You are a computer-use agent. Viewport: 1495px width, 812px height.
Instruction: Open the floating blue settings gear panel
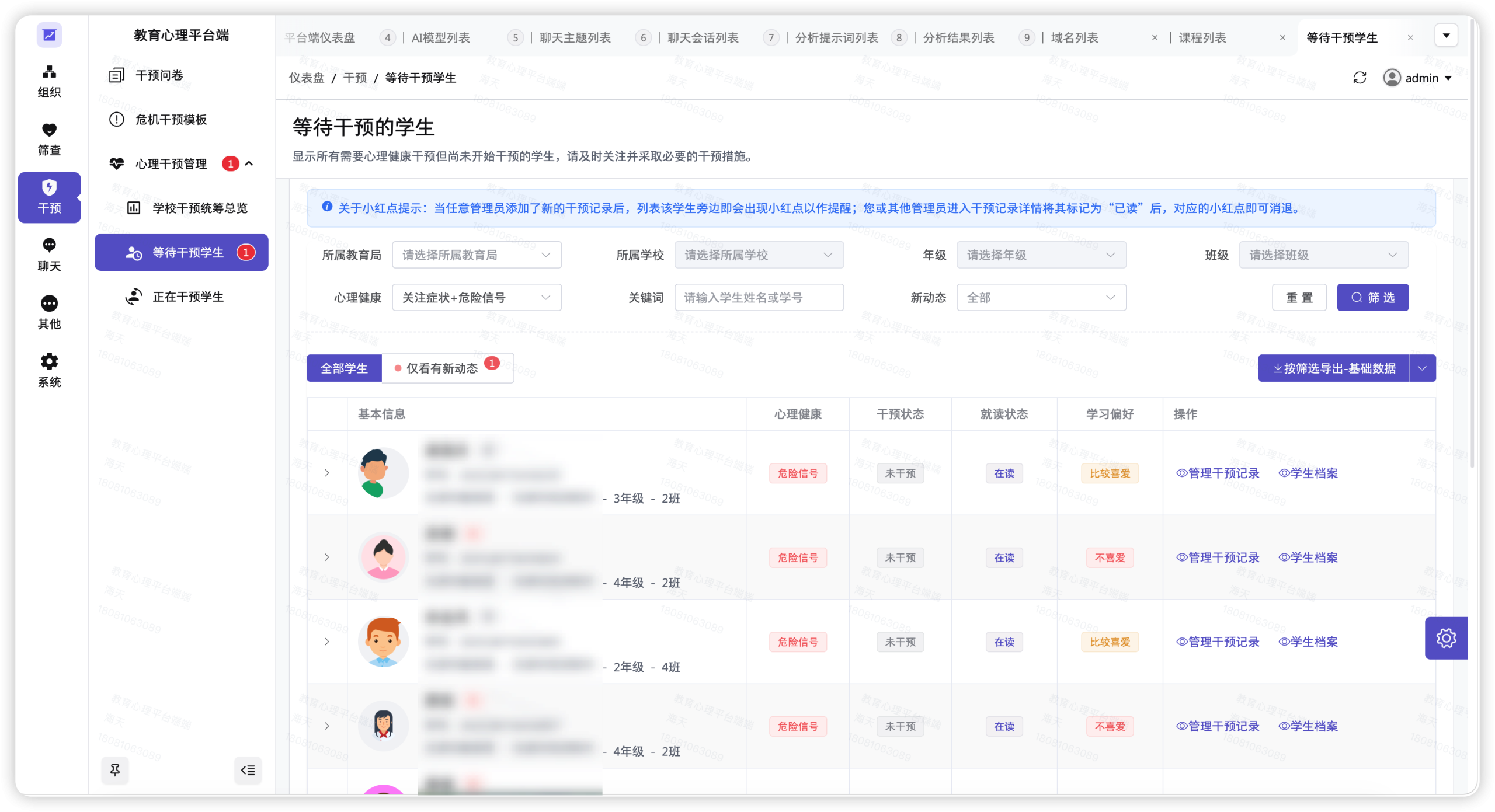click(1445, 637)
